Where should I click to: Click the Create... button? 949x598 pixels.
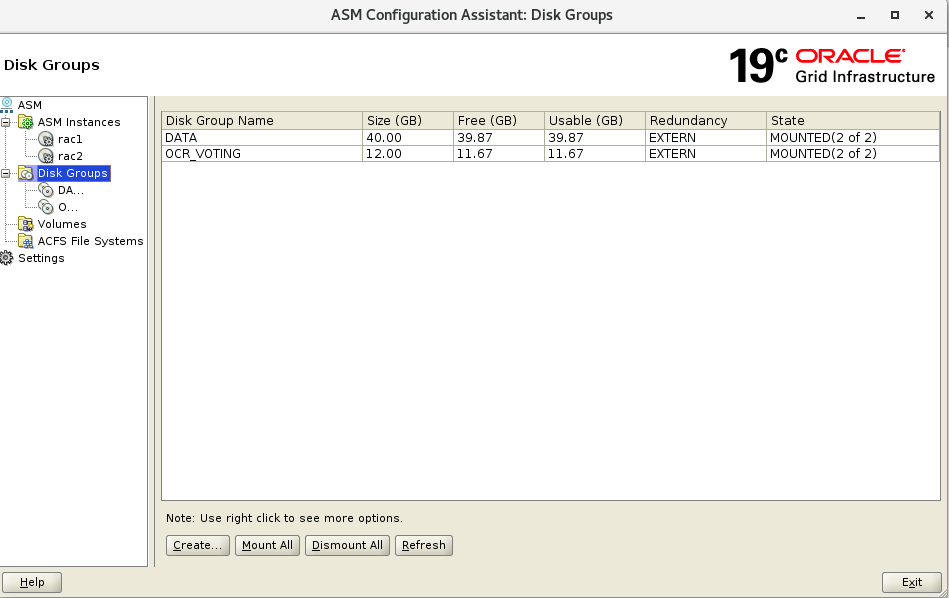click(x=197, y=545)
